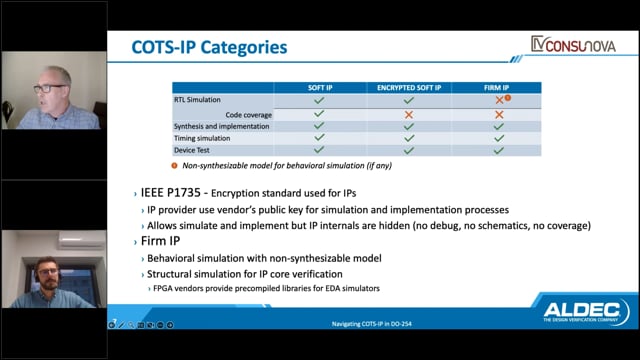Go to the previous slide arrow icon
The height and width of the screenshot is (360, 640).
111,325
